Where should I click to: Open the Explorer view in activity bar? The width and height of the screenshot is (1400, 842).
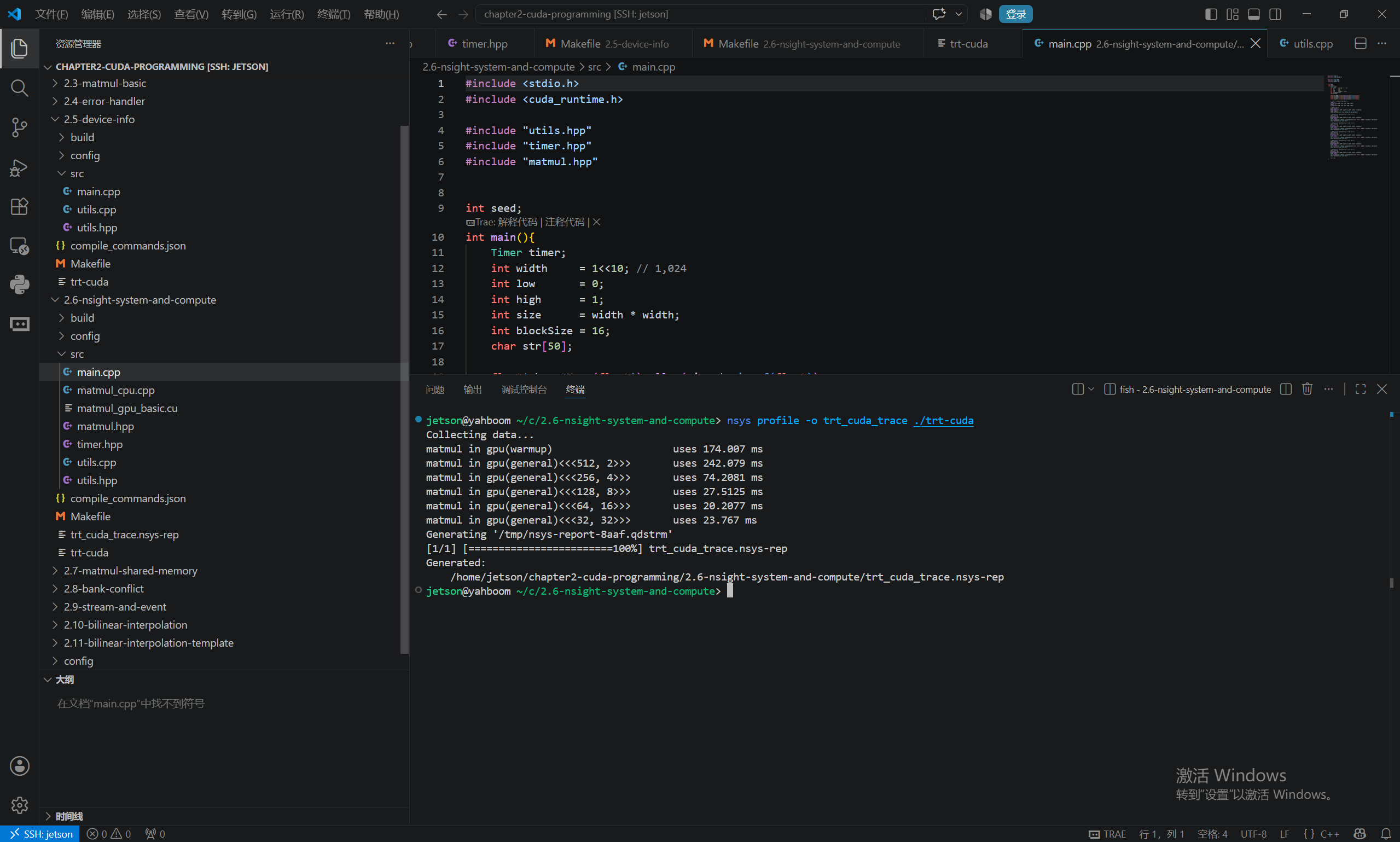[x=19, y=48]
